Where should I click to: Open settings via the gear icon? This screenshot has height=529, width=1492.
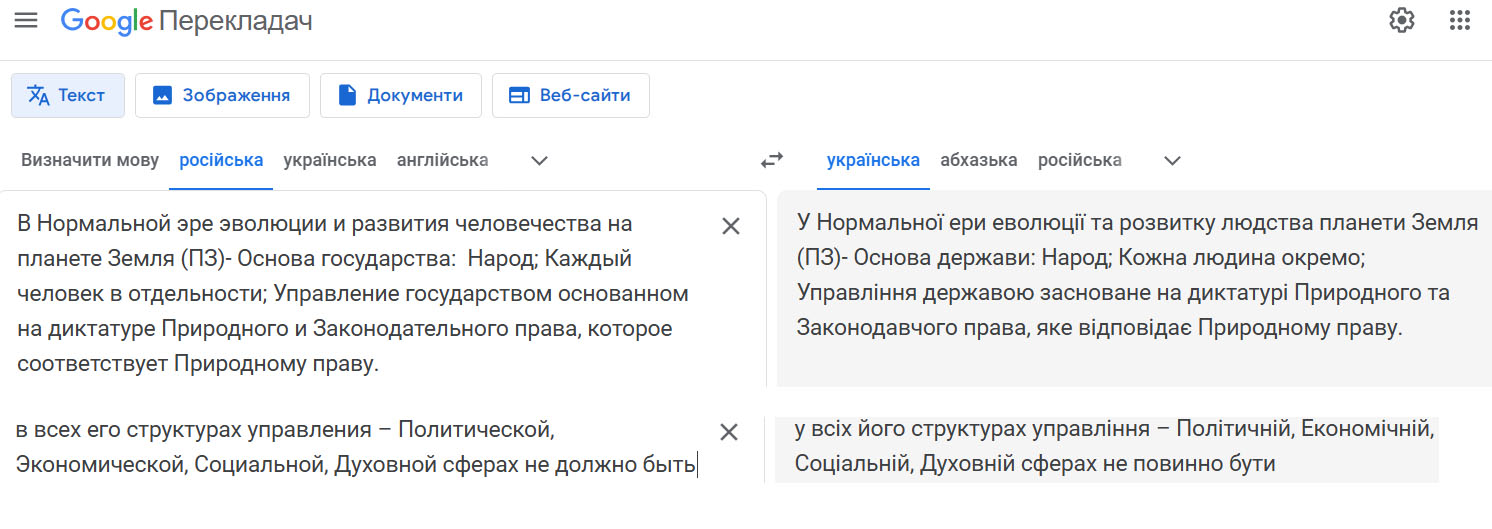click(1402, 20)
